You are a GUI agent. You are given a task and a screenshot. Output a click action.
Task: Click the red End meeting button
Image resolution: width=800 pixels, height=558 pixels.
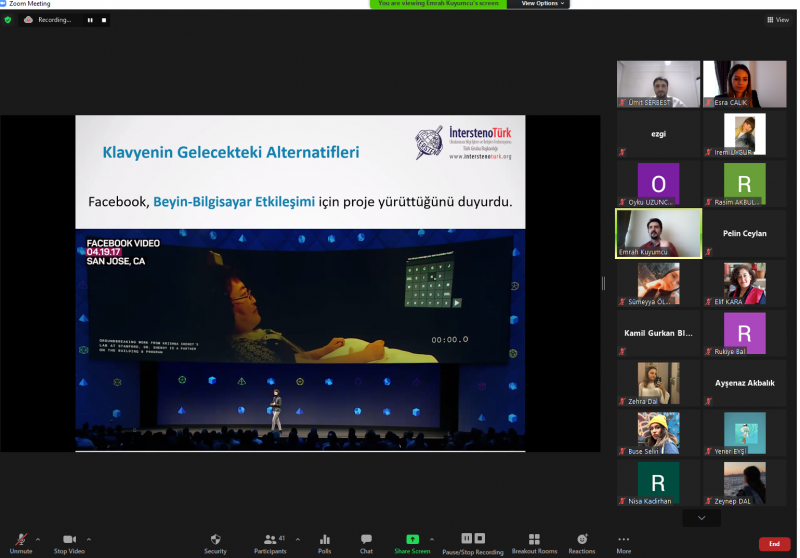coord(774,544)
